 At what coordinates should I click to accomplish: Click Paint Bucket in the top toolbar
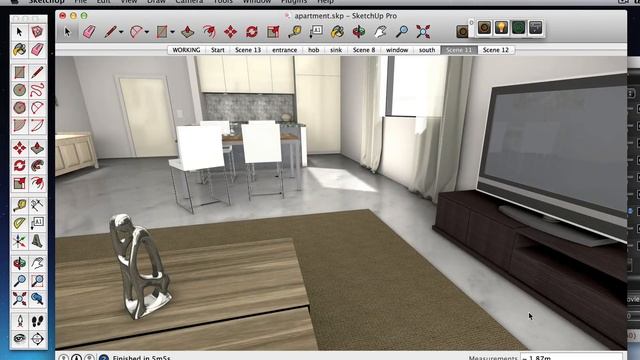pyautogui.click(x=337, y=32)
